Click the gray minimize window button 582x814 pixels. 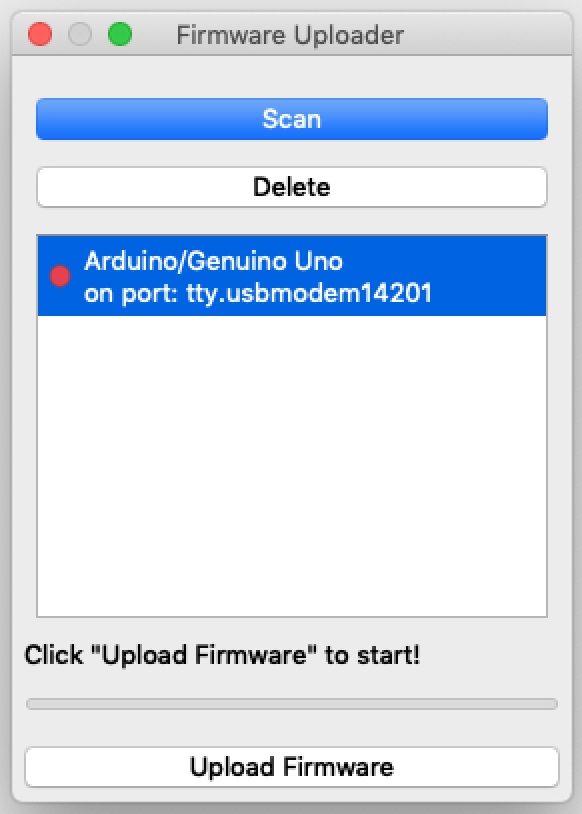click(80, 35)
